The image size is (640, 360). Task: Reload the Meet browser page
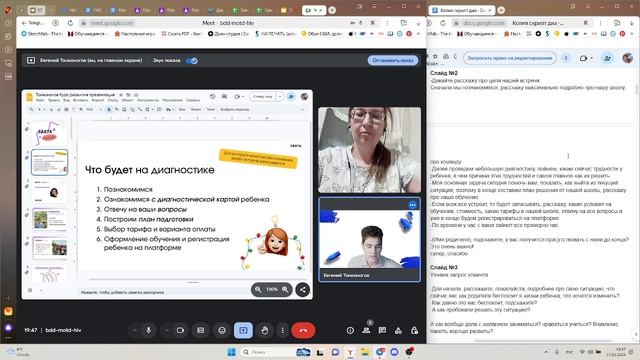pos(70,23)
